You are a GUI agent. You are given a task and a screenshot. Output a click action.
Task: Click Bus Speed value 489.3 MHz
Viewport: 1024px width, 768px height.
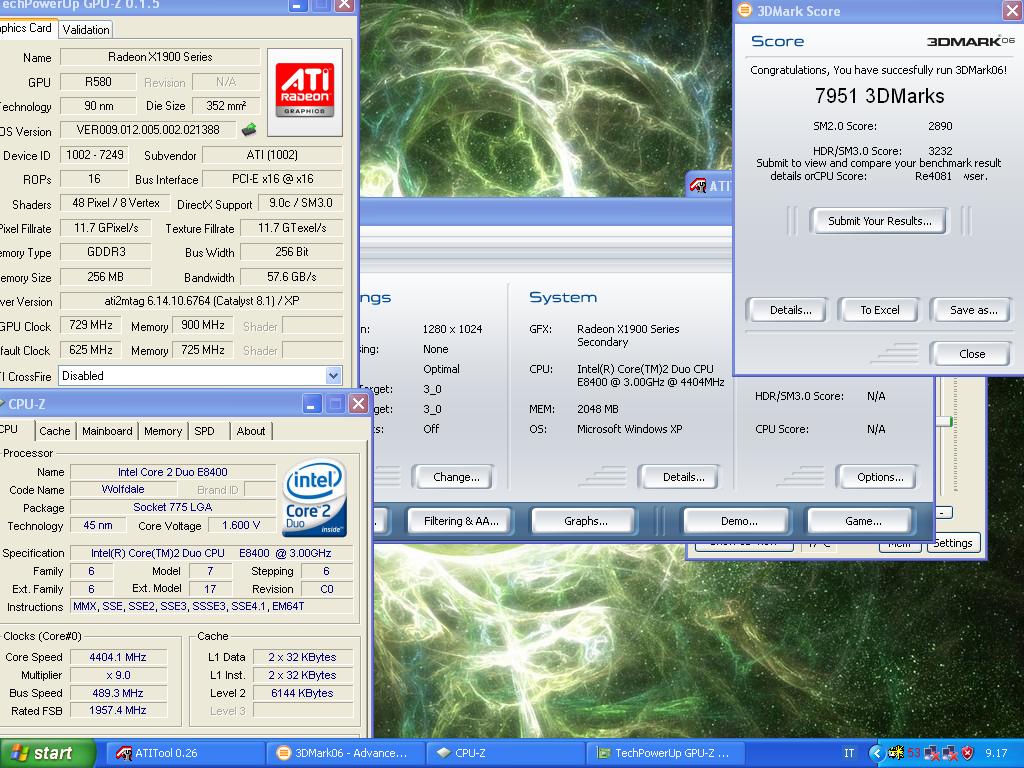tap(118, 693)
